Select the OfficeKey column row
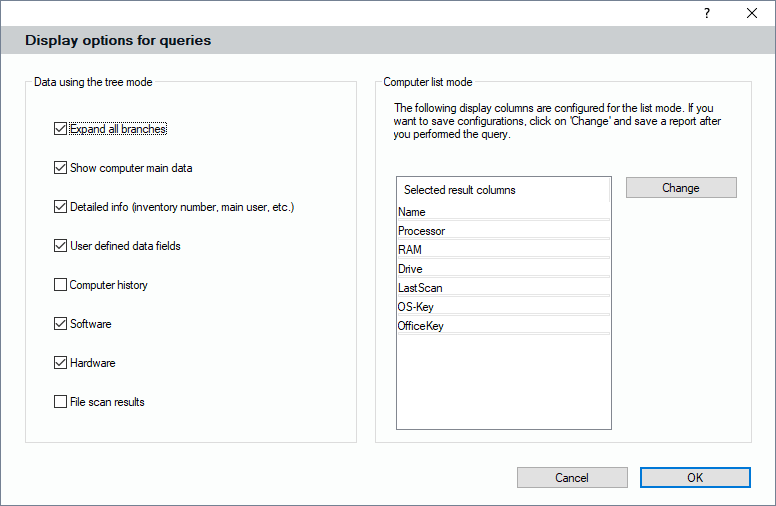Viewport: 776px width, 506px height. [503, 326]
